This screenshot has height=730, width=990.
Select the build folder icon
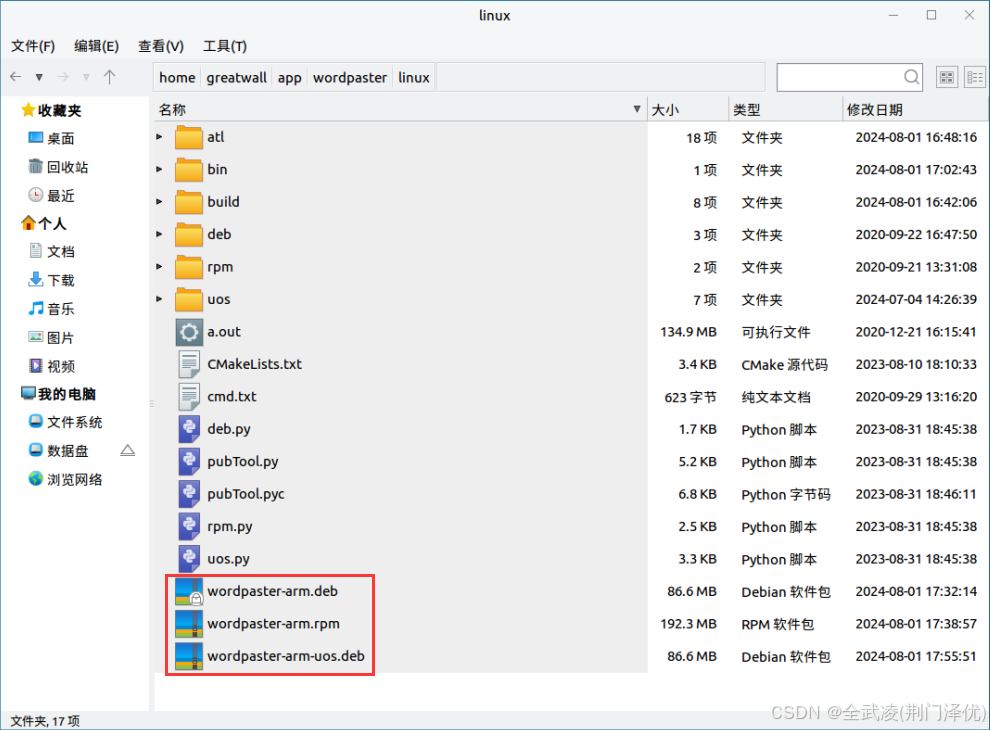(189, 201)
